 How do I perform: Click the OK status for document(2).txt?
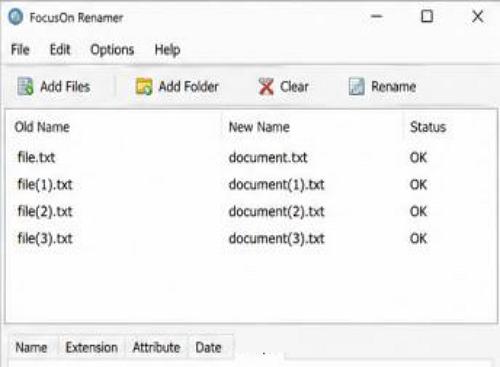[418, 211]
